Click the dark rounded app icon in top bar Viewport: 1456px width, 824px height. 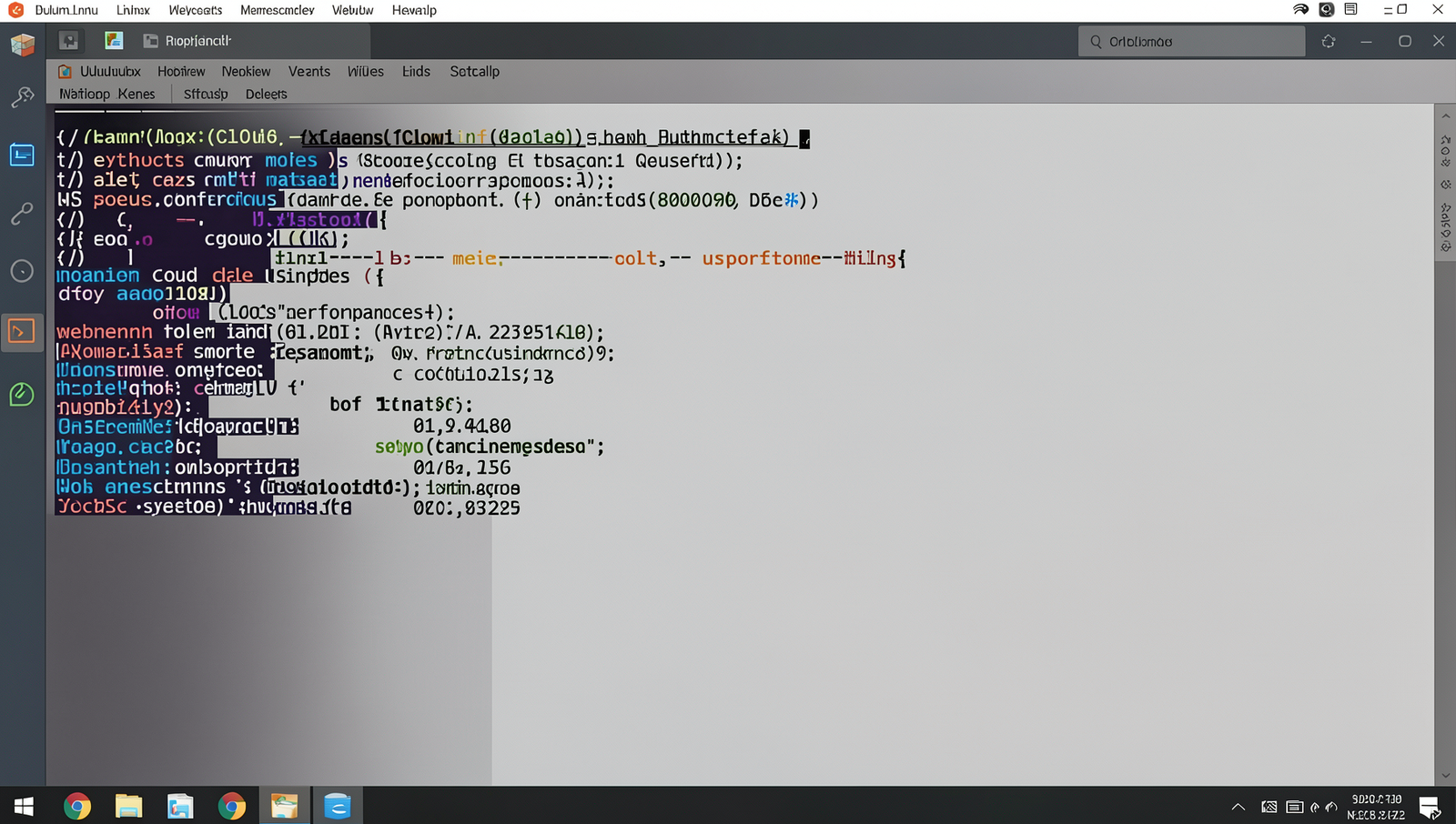click(x=1327, y=9)
